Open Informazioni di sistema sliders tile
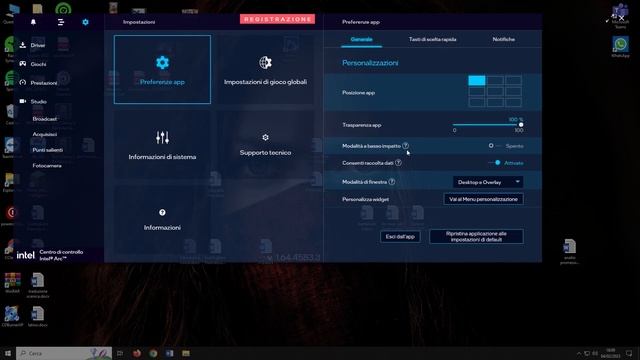 162,144
